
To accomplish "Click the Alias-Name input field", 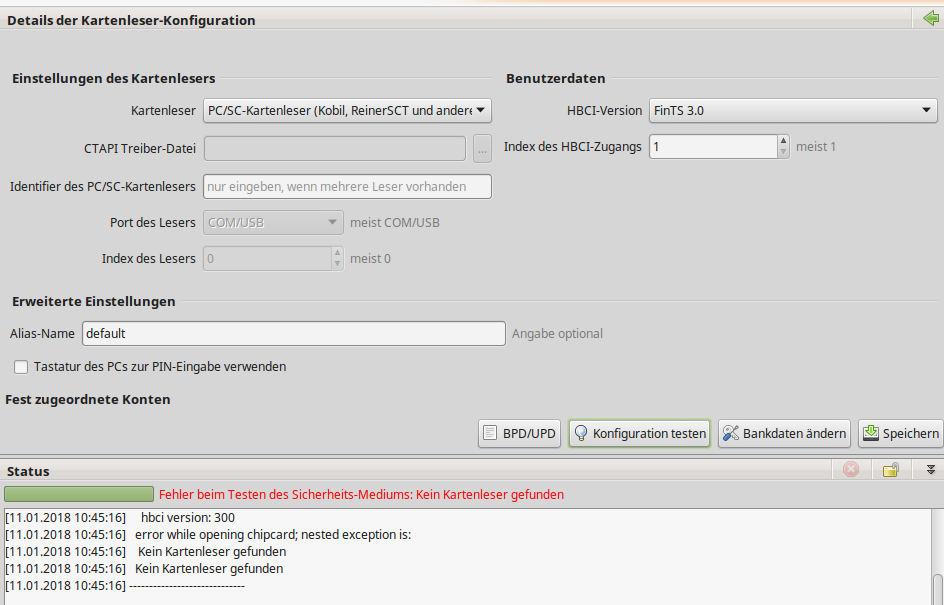I will (x=293, y=333).
